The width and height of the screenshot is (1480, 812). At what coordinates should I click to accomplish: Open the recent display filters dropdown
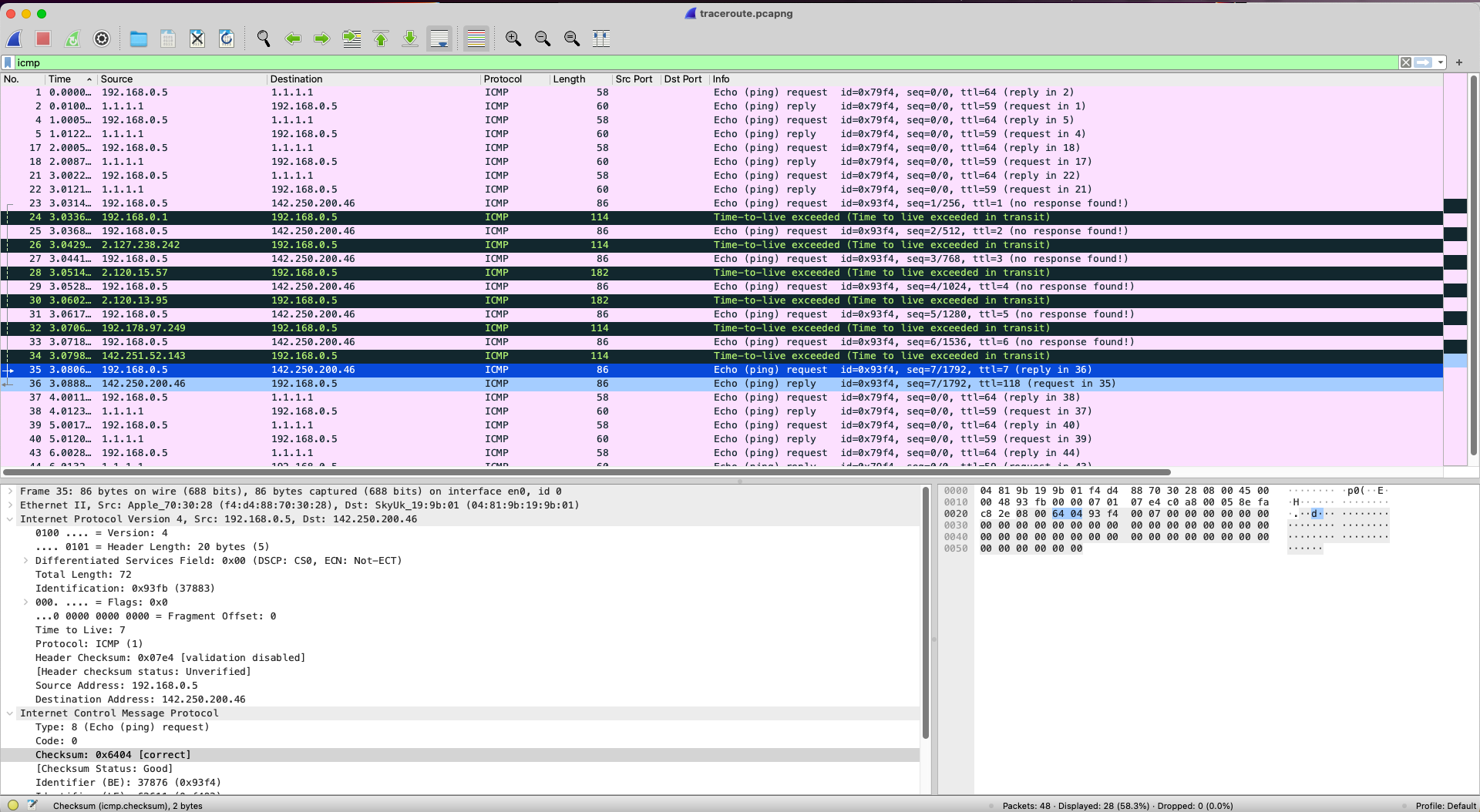click(x=1440, y=62)
